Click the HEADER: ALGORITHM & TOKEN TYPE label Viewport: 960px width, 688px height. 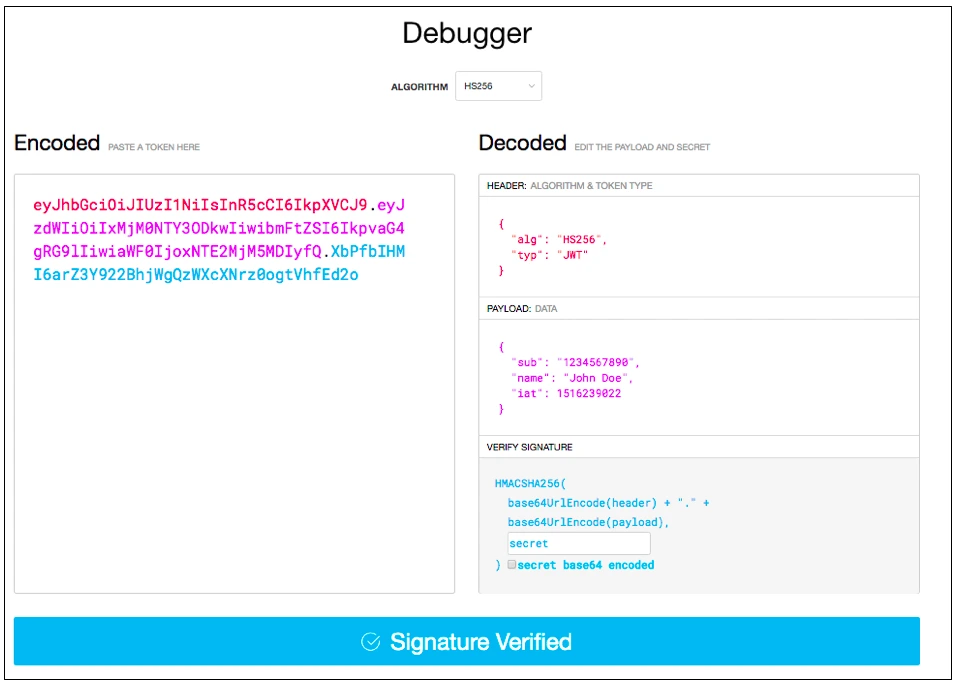(569, 185)
